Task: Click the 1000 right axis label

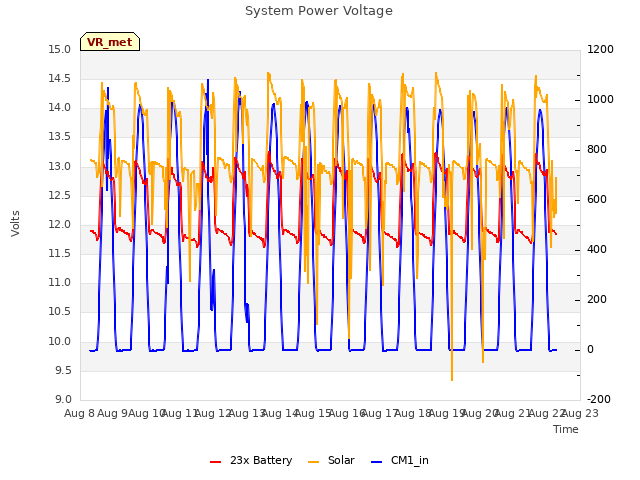Action: [x=600, y=100]
